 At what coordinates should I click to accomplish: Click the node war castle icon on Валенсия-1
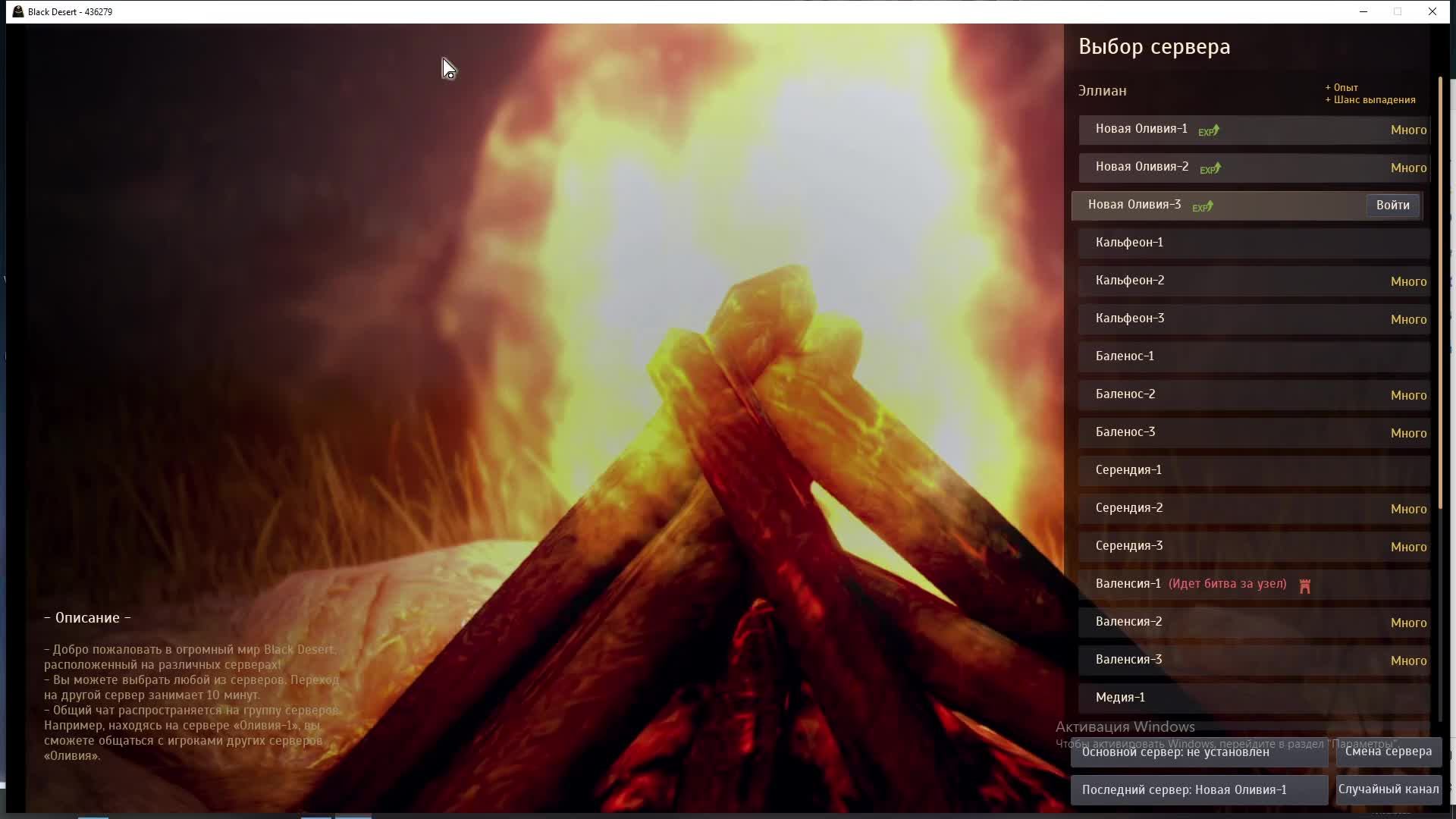(1304, 585)
